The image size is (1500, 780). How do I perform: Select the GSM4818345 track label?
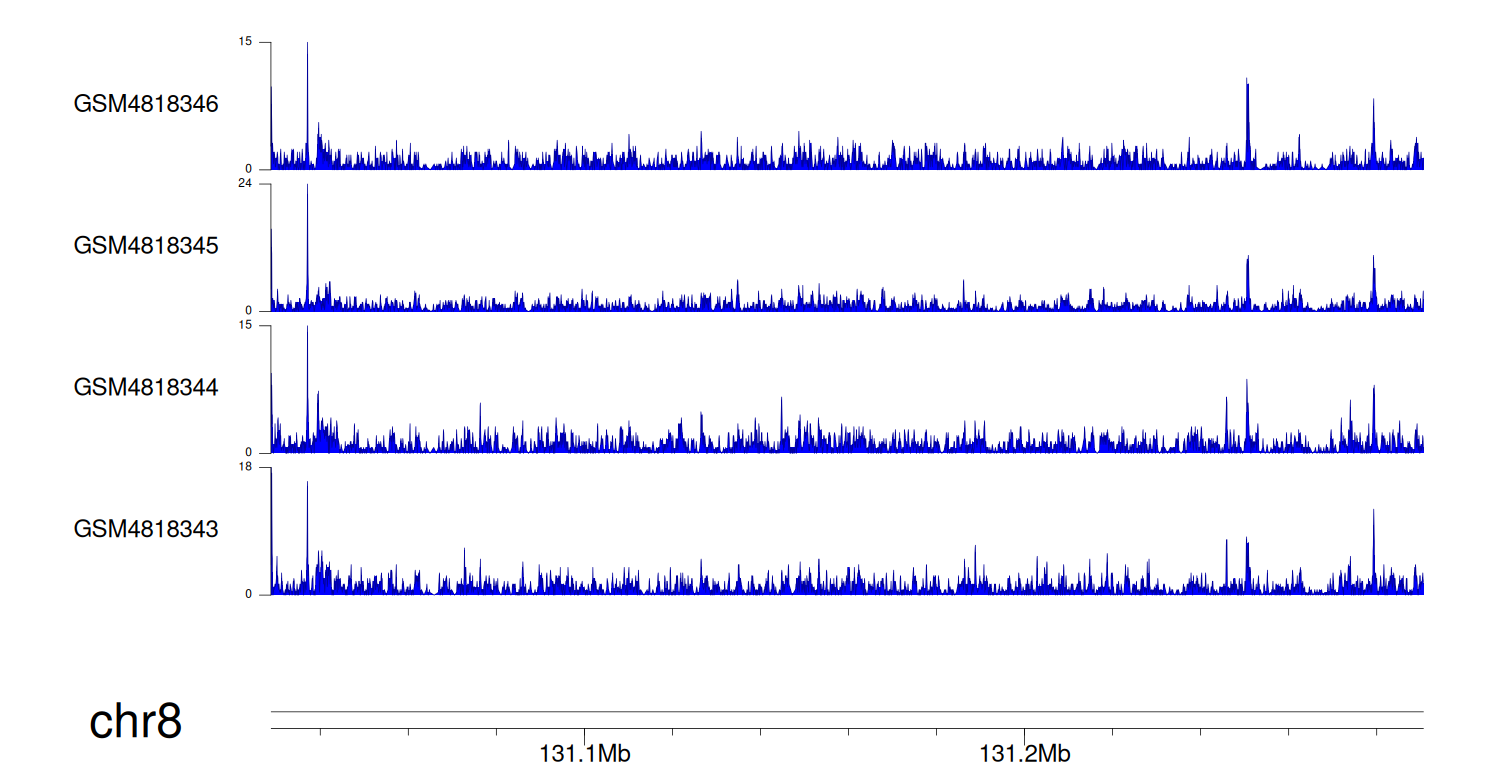tap(145, 246)
